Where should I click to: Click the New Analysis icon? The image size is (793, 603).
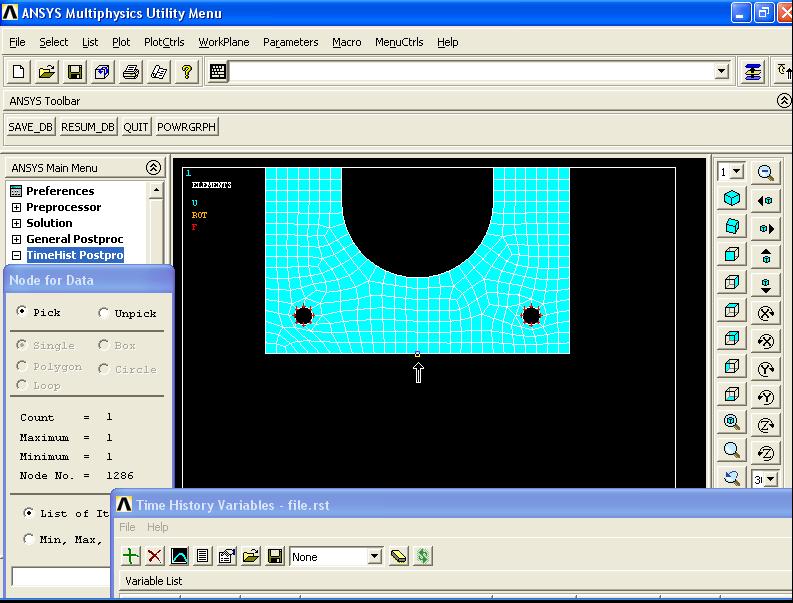[18, 72]
